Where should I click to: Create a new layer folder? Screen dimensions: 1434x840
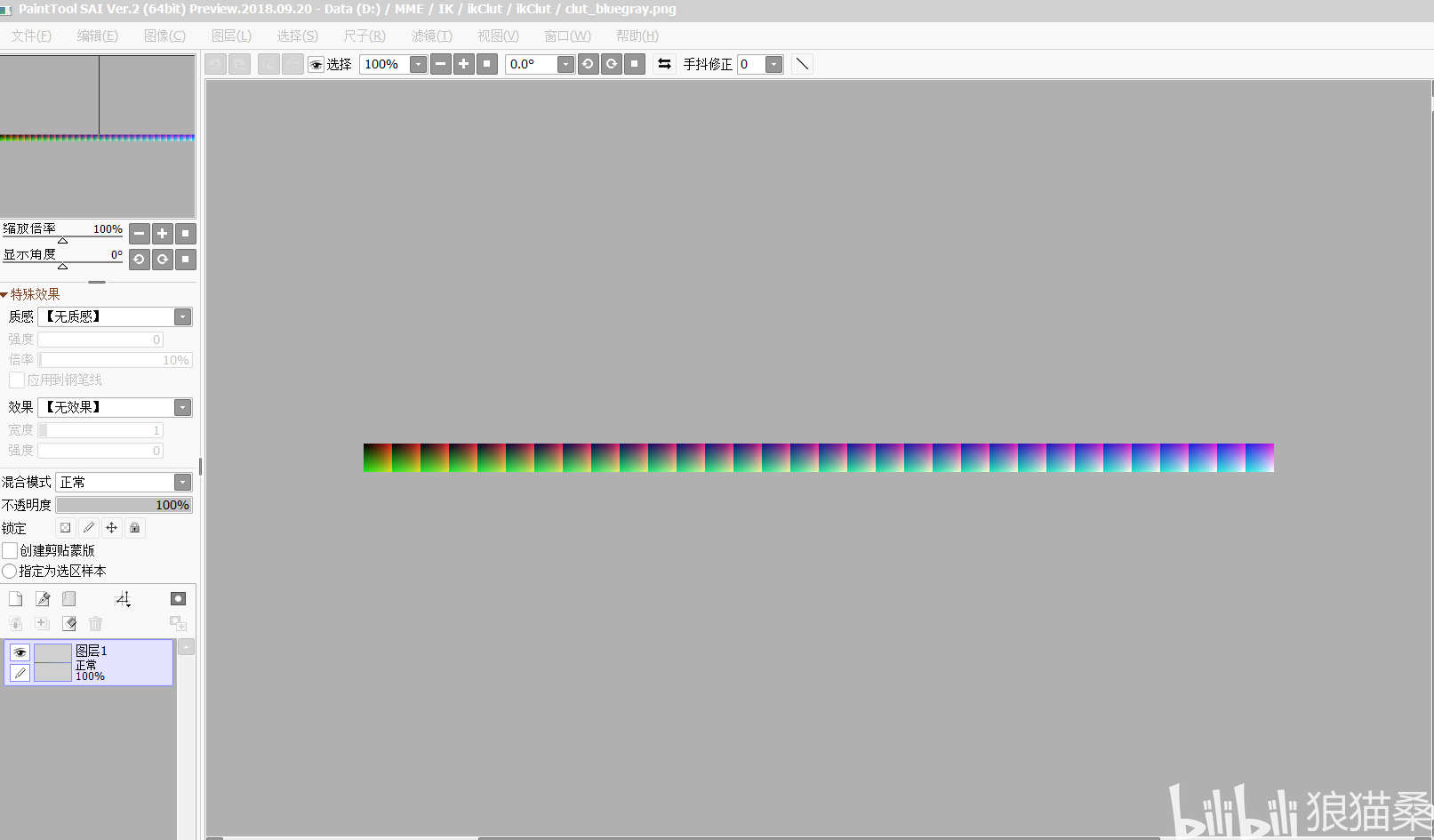[x=68, y=599]
